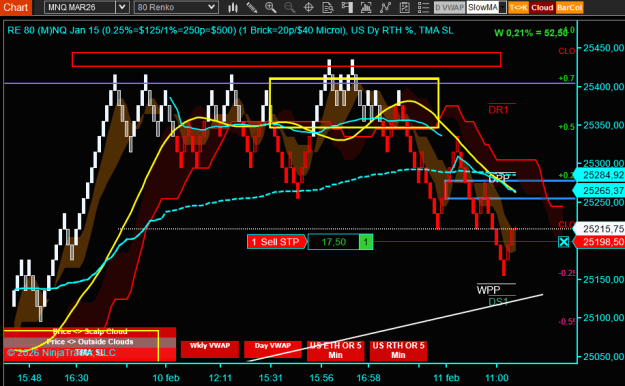Click the 25284,92 cyan price marker
This screenshot has height=386, width=625.
coord(599,175)
